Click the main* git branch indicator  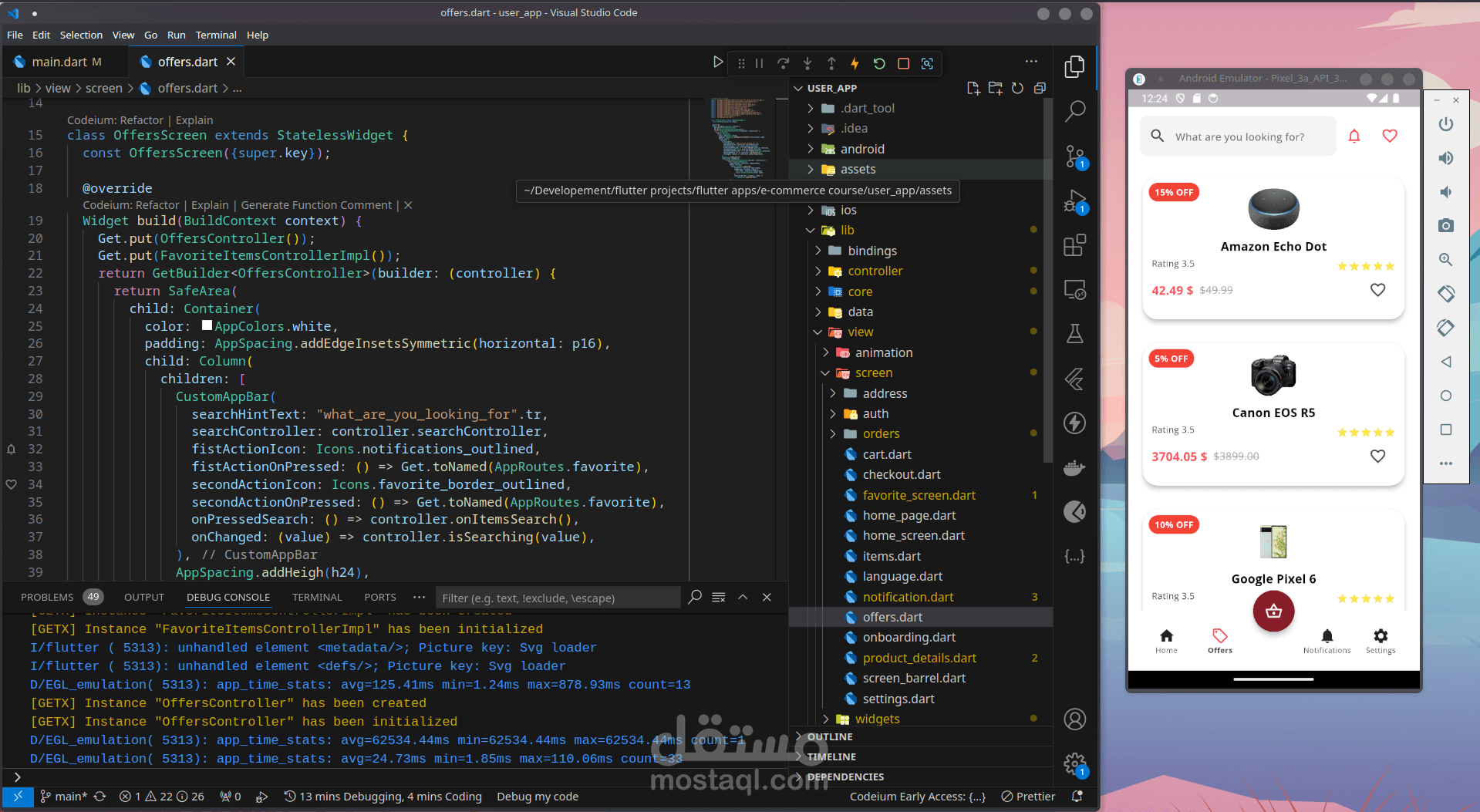65,797
